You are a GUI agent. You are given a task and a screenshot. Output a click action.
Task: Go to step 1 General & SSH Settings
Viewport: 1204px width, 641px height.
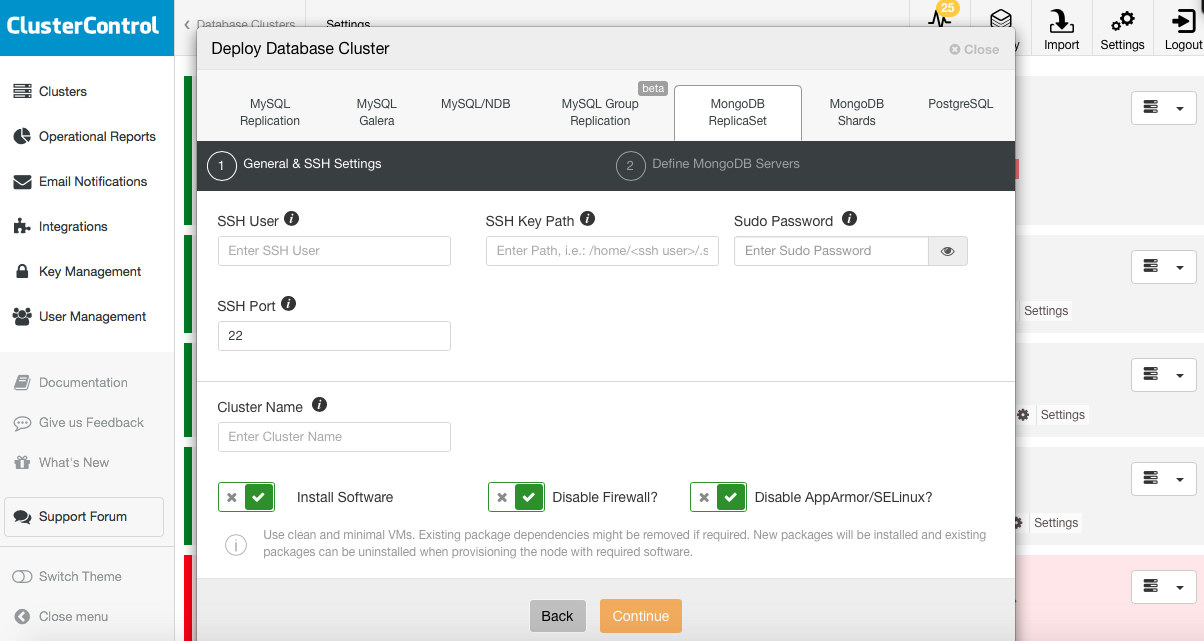coord(295,165)
